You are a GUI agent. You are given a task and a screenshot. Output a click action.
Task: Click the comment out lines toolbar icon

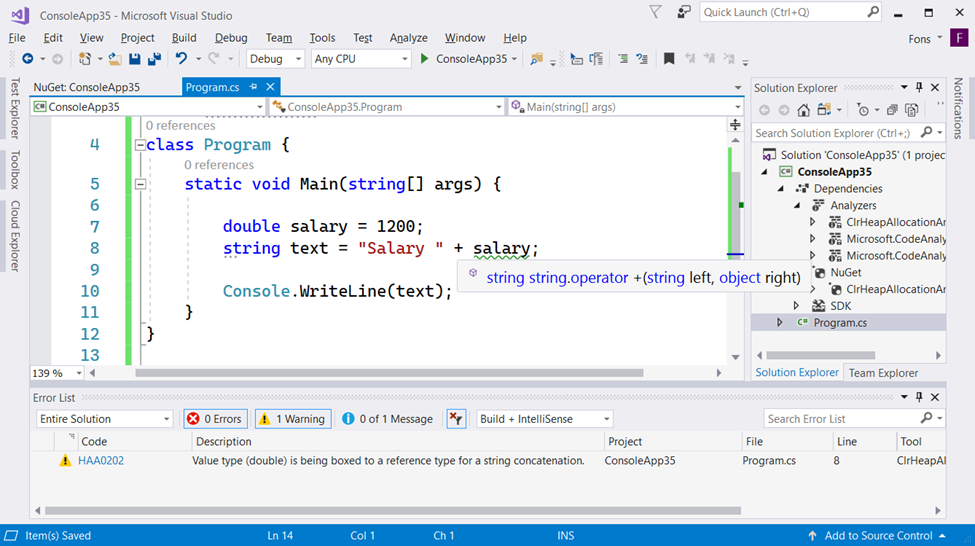pos(622,58)
